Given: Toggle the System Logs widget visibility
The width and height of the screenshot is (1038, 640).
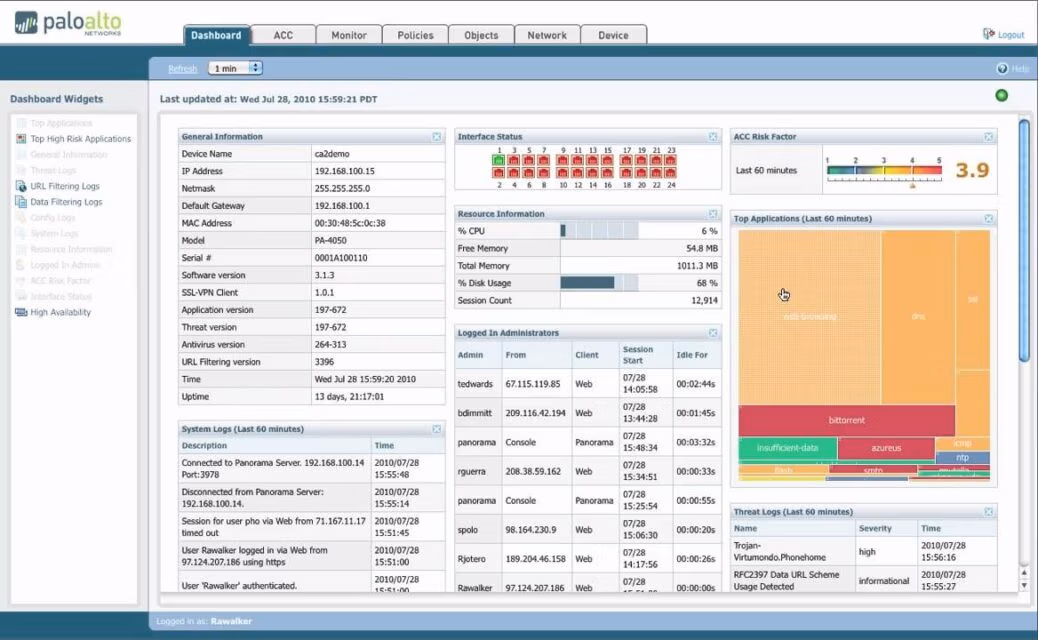Looking at the screenshot, I should click(436, 428).
